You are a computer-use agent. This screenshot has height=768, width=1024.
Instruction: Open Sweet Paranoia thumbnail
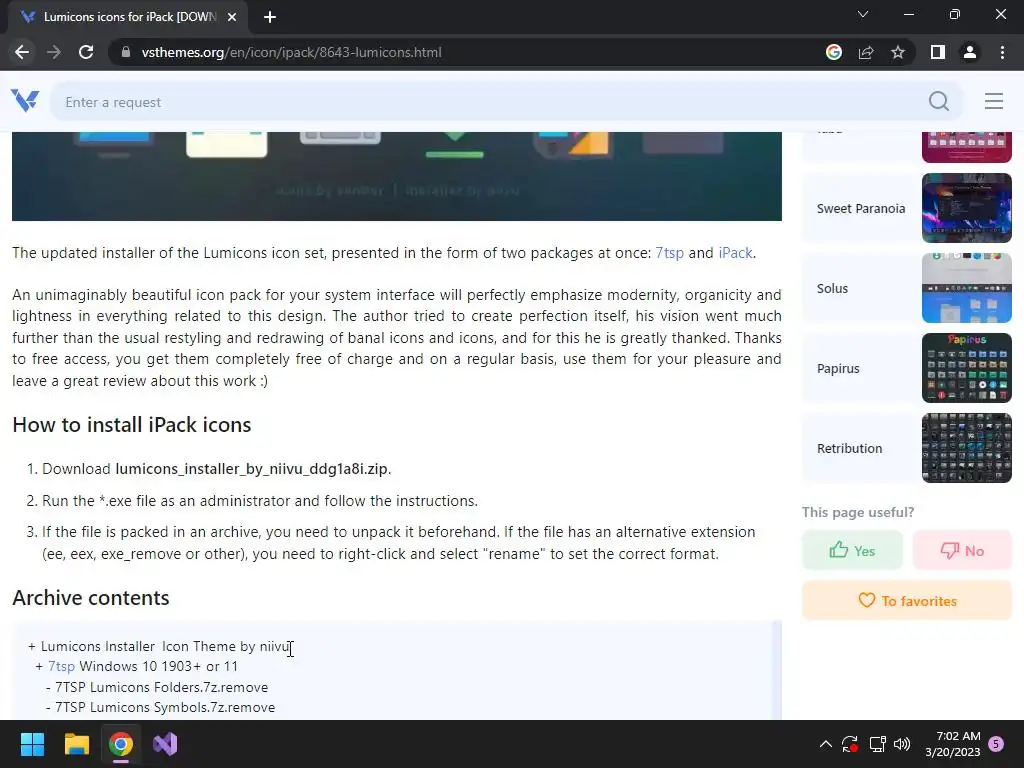click(x=967, y=208)
